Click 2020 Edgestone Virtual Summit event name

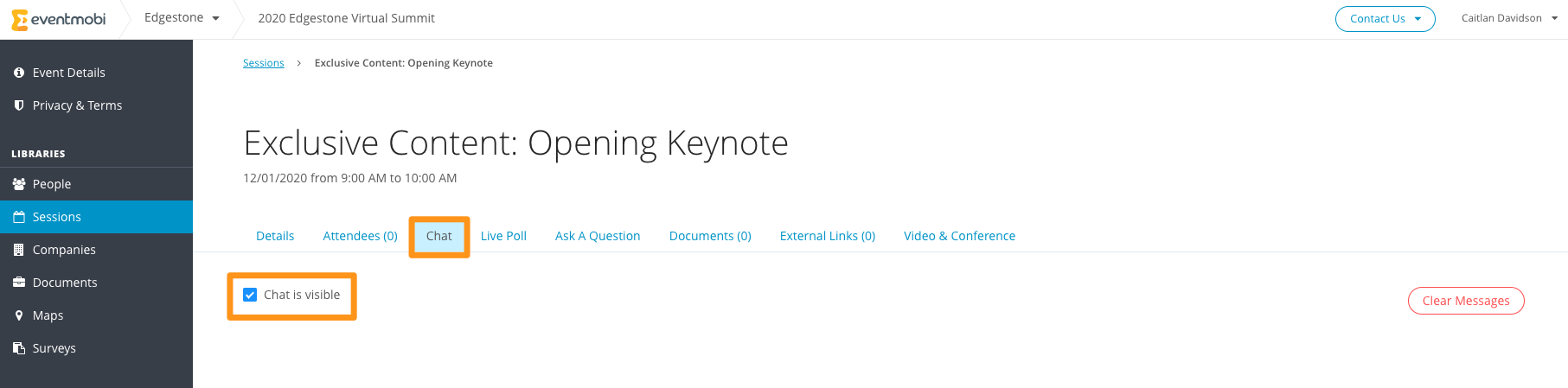[346, 18]
